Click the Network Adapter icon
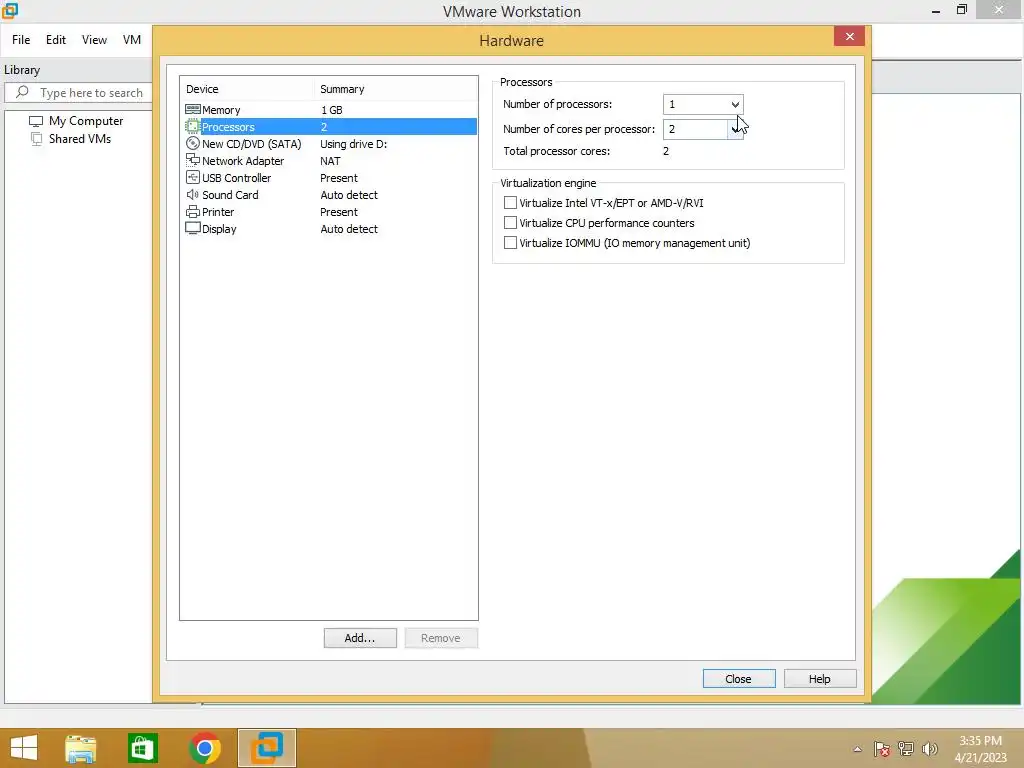The height and width of the screenshot is (768, 1024). point(193,160)
